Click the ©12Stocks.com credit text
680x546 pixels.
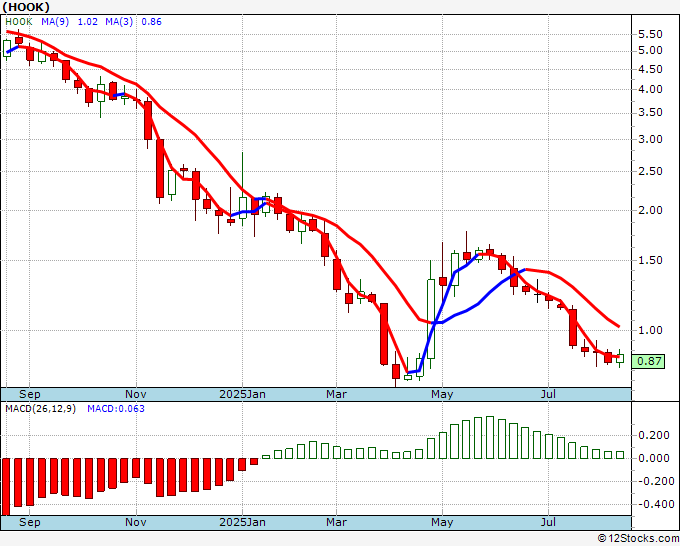(638, 538)
